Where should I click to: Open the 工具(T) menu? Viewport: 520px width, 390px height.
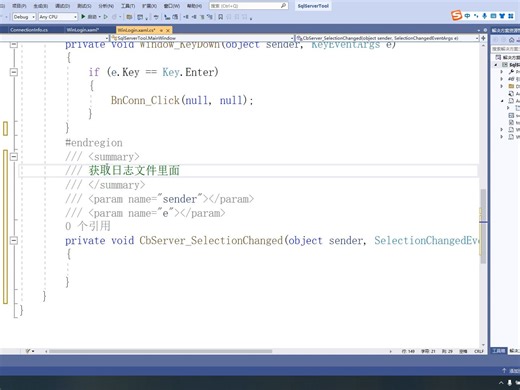pyautogui.click(x=128, y=6)
